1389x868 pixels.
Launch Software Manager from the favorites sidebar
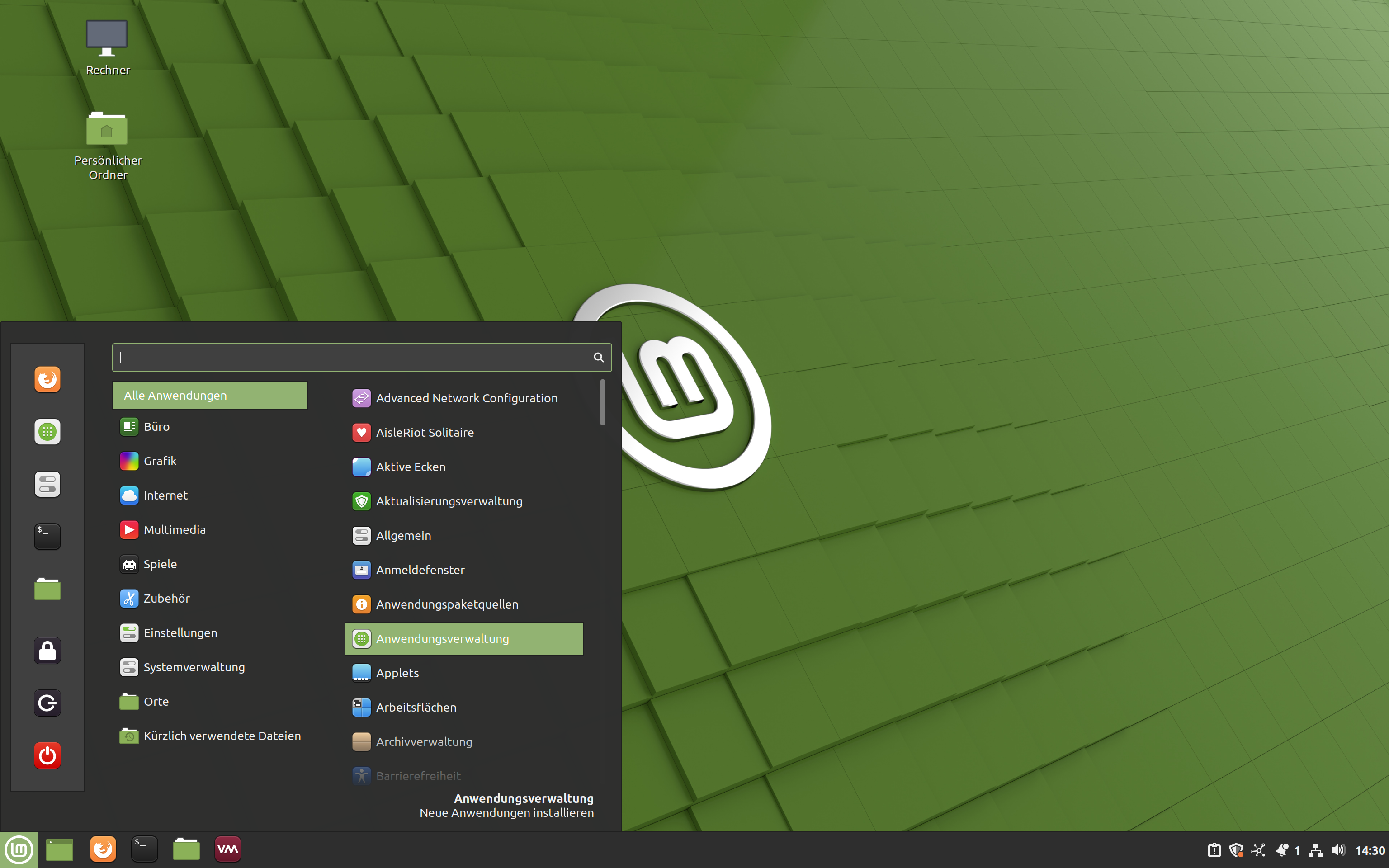[47, 432]
